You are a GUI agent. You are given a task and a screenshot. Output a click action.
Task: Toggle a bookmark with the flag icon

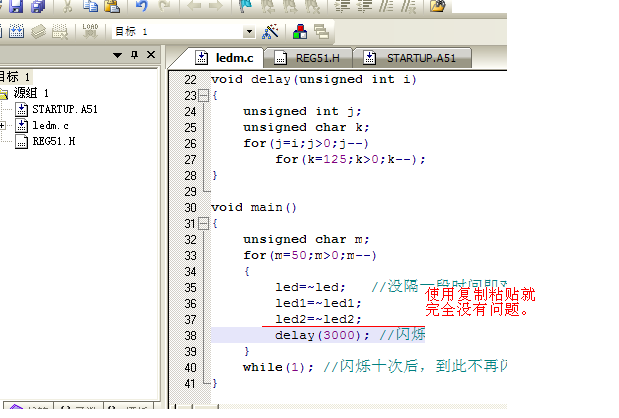(x=246, y=6)
